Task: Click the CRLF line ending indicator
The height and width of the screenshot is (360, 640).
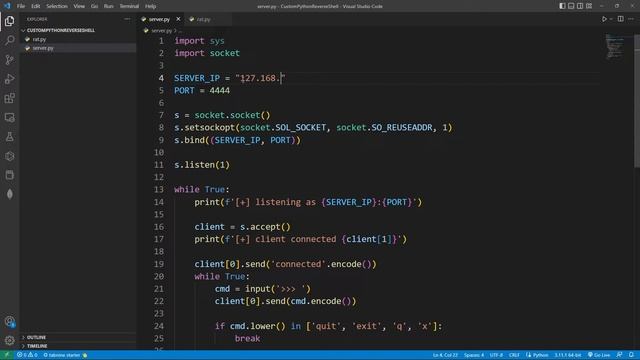Action: click(514, 355)
